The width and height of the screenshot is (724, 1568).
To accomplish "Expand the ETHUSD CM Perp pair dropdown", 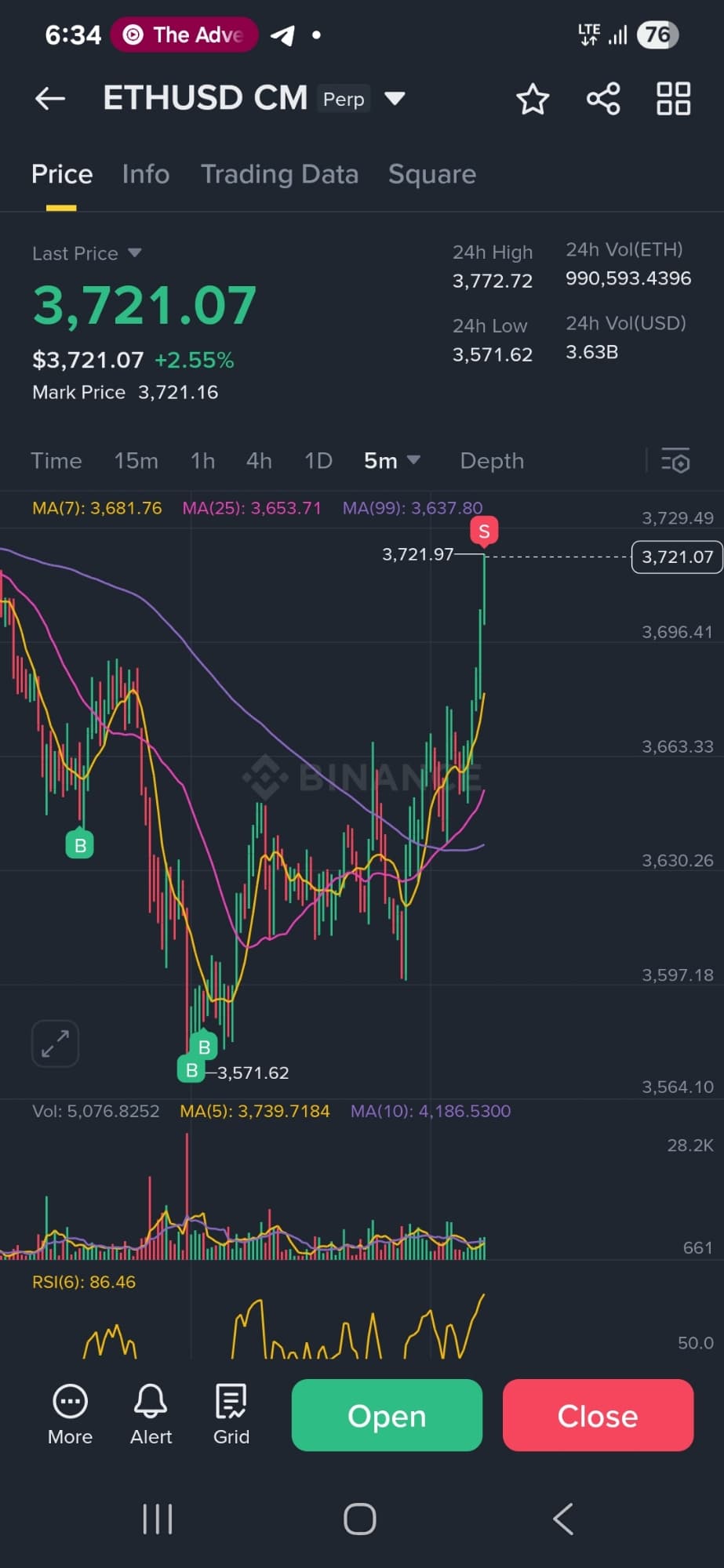I will click(x=395, y=99).
